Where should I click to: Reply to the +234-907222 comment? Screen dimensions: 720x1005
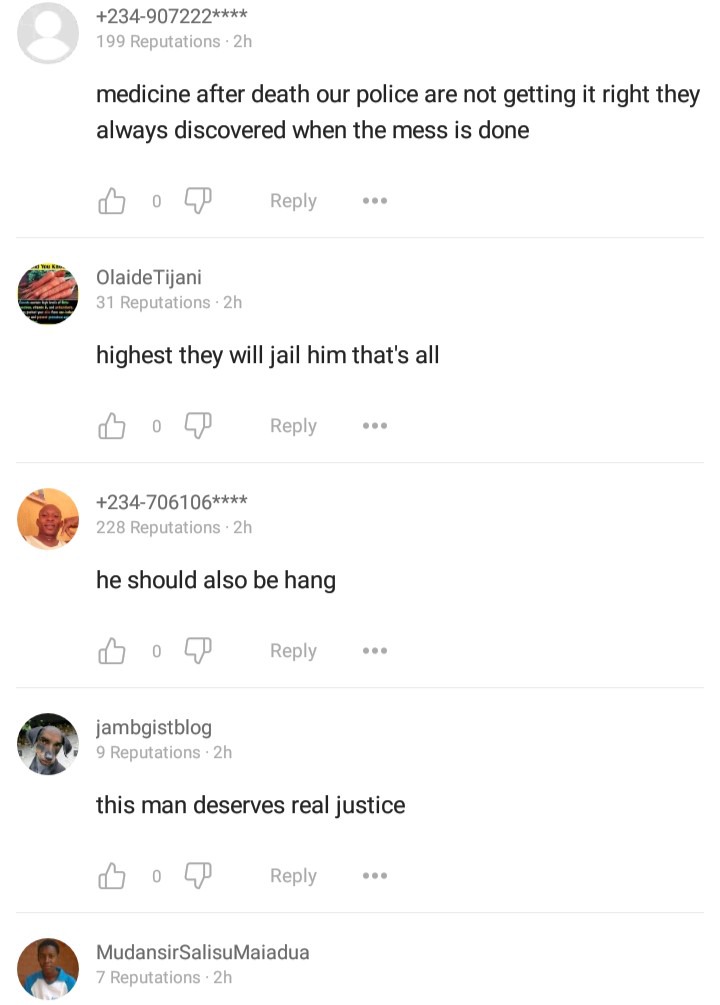293,201
